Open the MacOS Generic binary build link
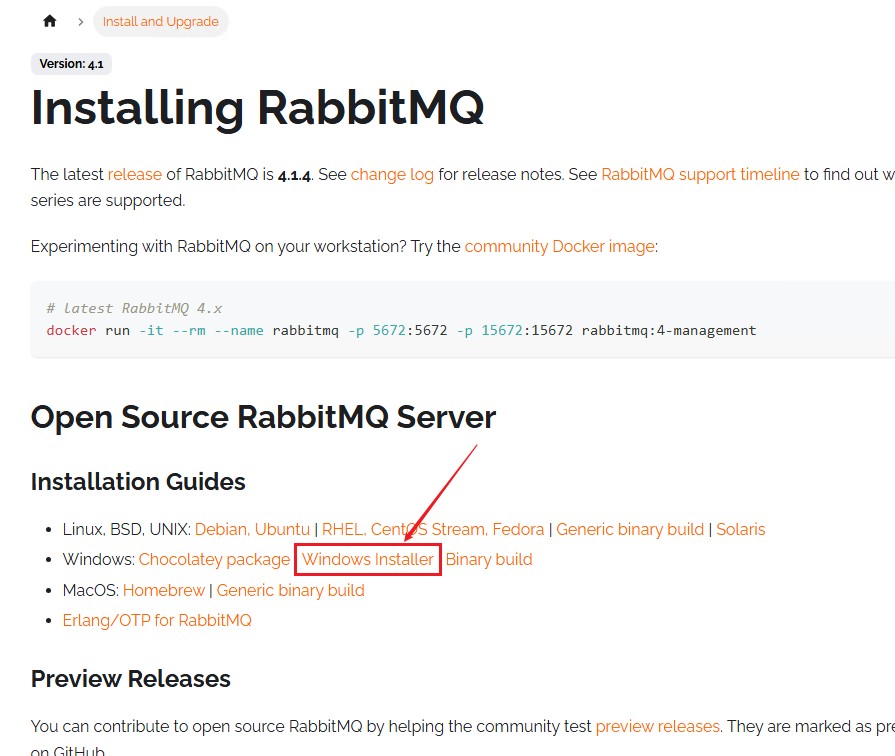895x756 pixels. pos(291,590)
